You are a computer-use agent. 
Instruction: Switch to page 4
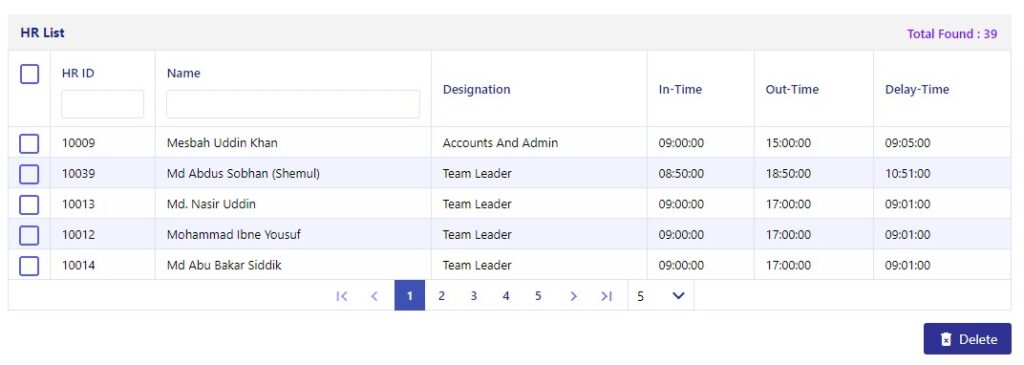tap(505, 296)
